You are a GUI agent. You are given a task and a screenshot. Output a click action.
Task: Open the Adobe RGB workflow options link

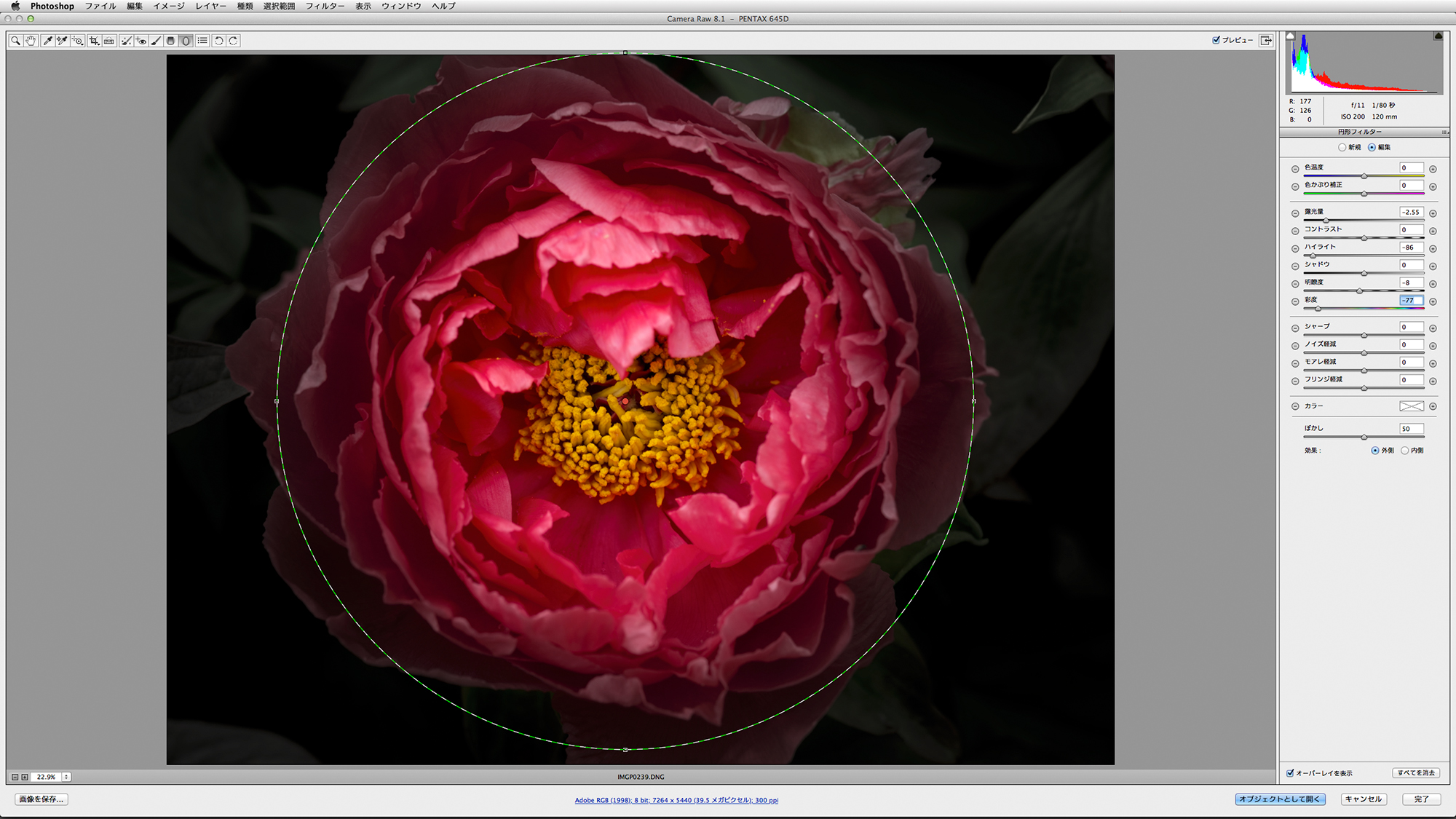(x=676, y=800)
